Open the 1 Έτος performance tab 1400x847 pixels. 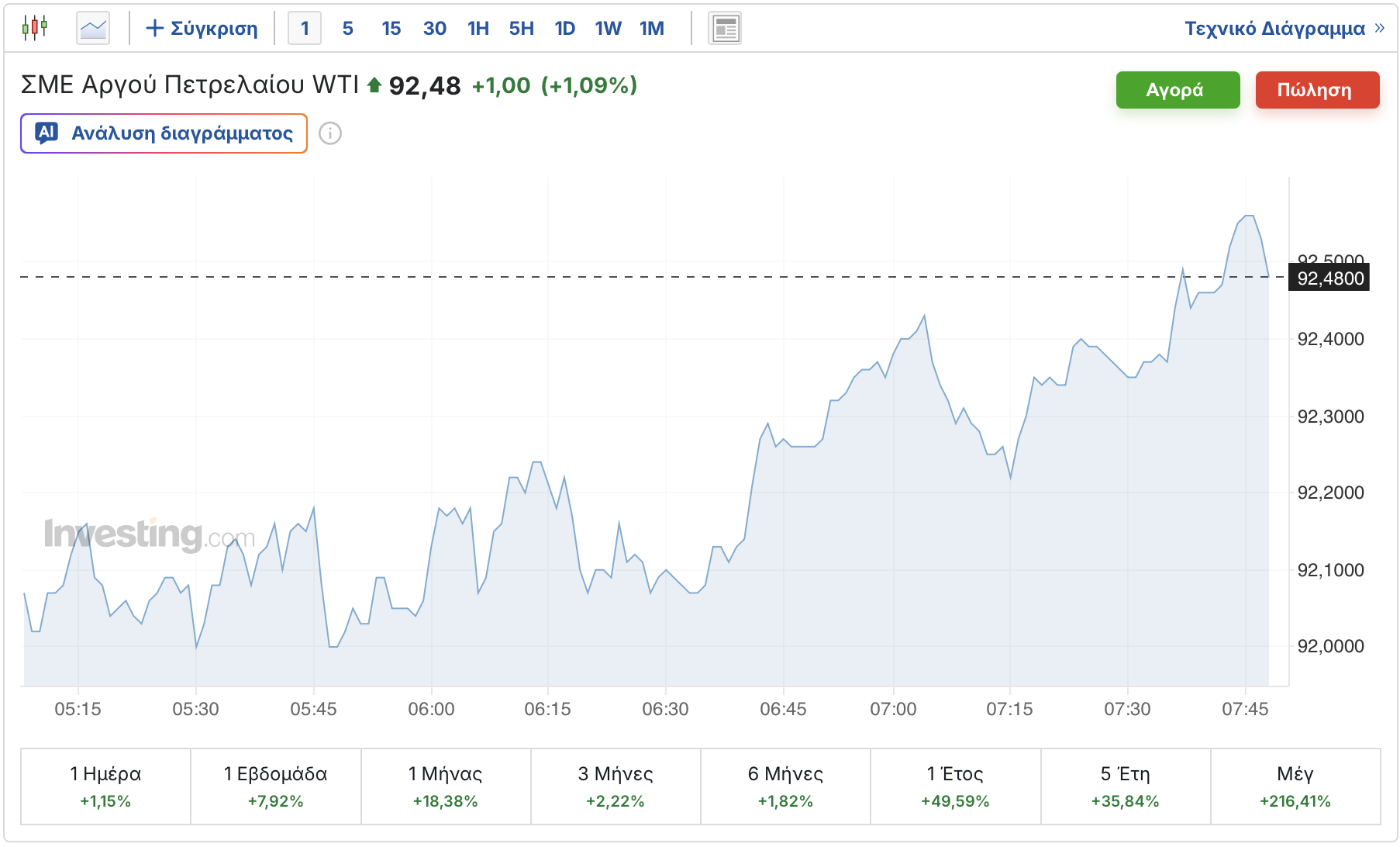pyautogui.click(x=956, y=786)
